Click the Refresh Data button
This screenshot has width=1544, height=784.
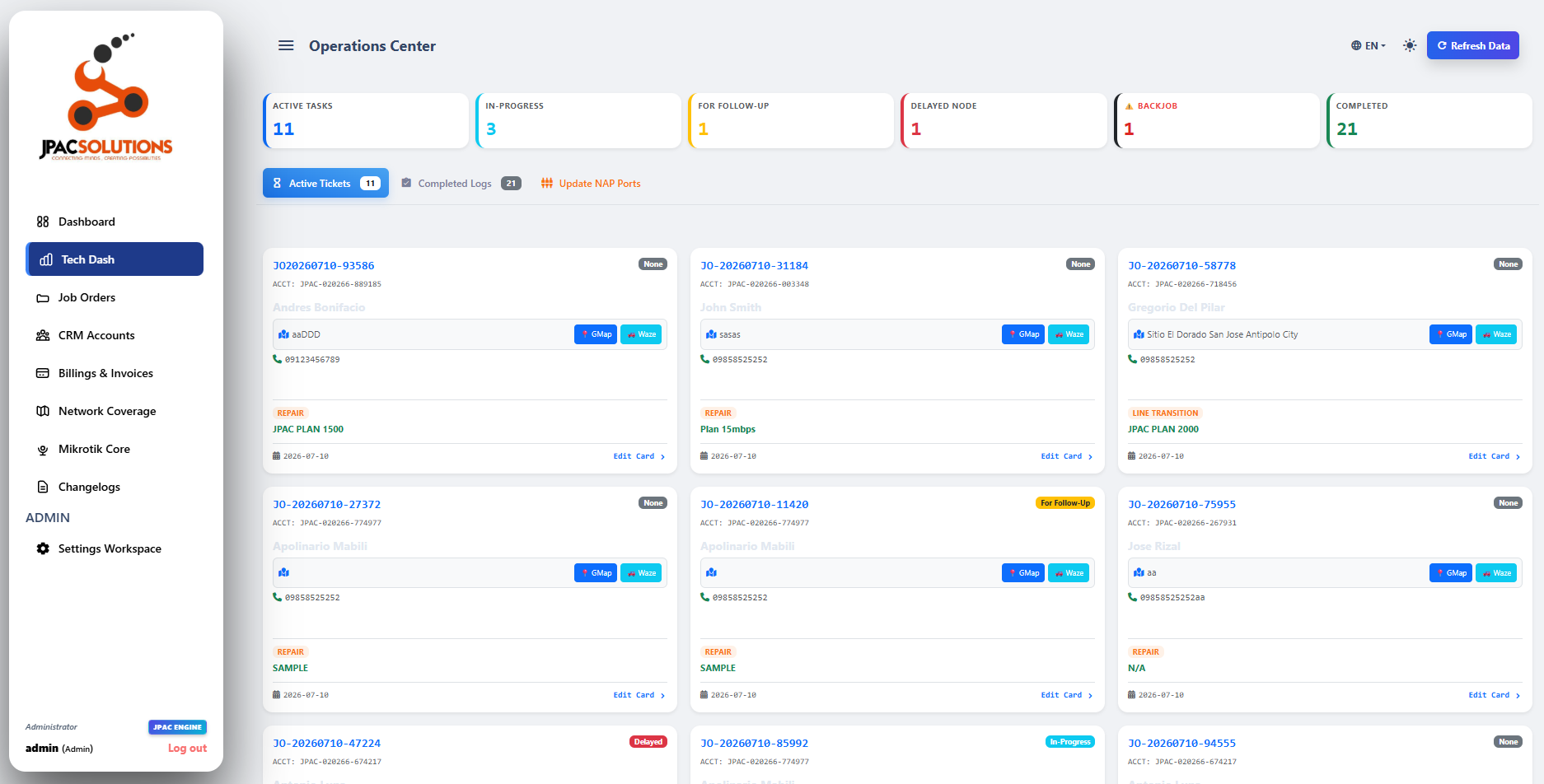pyautogui.click(x=1473, y=45)
